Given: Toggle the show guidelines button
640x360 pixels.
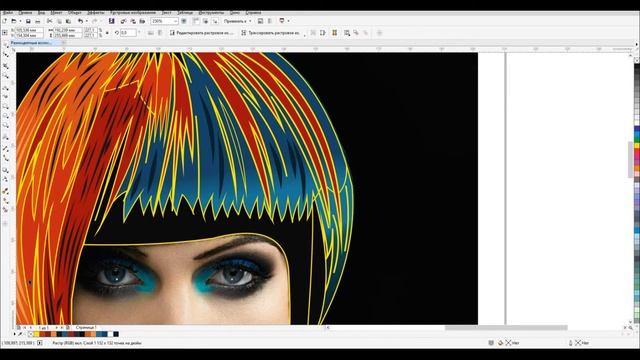Looking at the screenshot, I should pos(215,21).
